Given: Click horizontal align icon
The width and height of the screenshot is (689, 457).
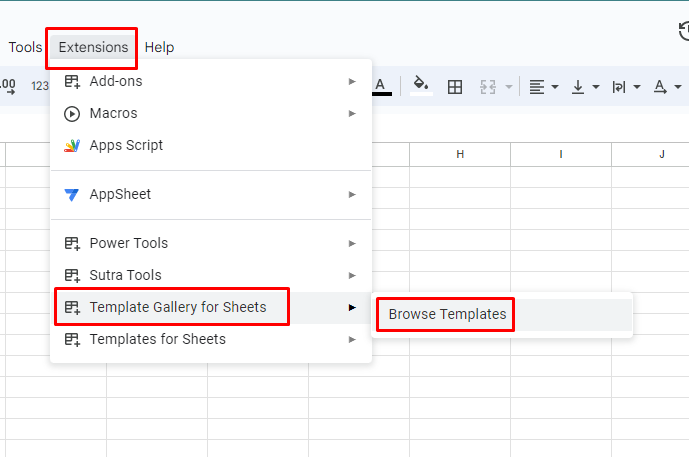Looking at the screenshot, I should point(537,87).
